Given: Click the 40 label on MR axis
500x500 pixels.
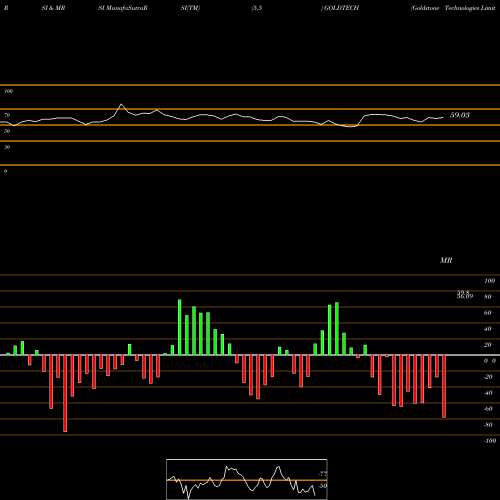Looking at the screenshot, I should 488,329.
